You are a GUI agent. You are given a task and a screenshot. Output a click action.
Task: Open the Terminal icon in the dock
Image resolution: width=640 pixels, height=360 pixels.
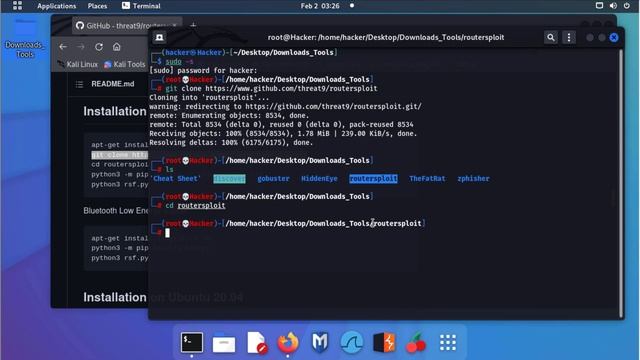point(191,342)
